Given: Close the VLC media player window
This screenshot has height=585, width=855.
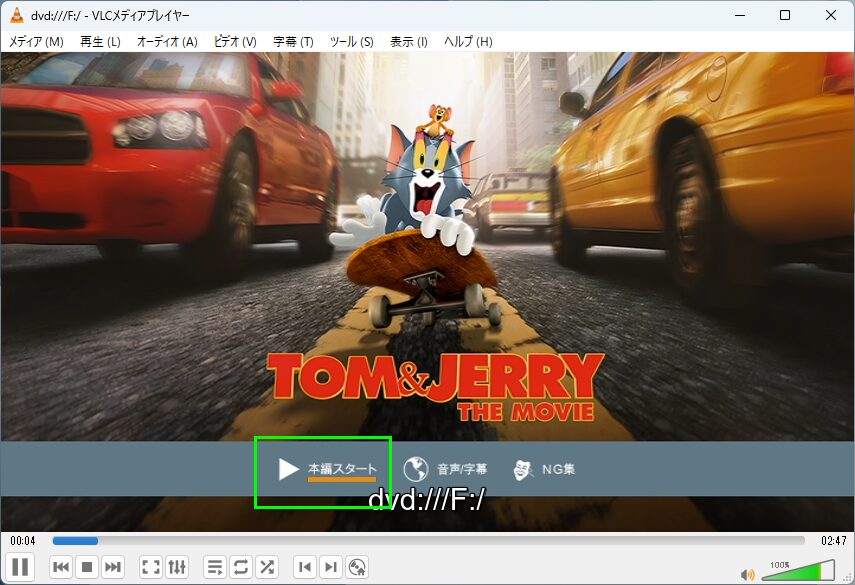Looking at the screenshot, I should (830, 15).
